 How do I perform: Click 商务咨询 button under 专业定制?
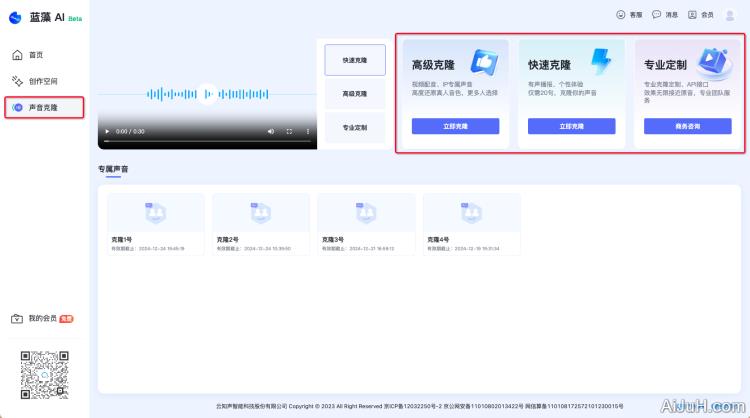click(x=687, y=127)
